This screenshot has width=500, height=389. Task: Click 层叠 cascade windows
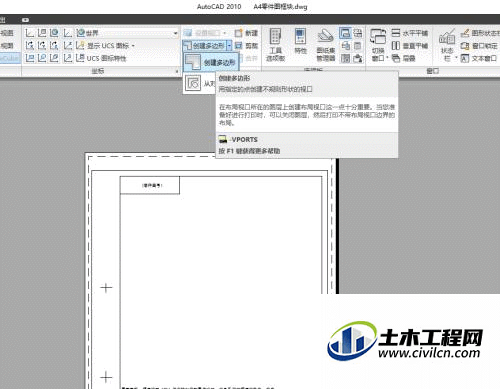pyautogui.click(x=403, y=58)
